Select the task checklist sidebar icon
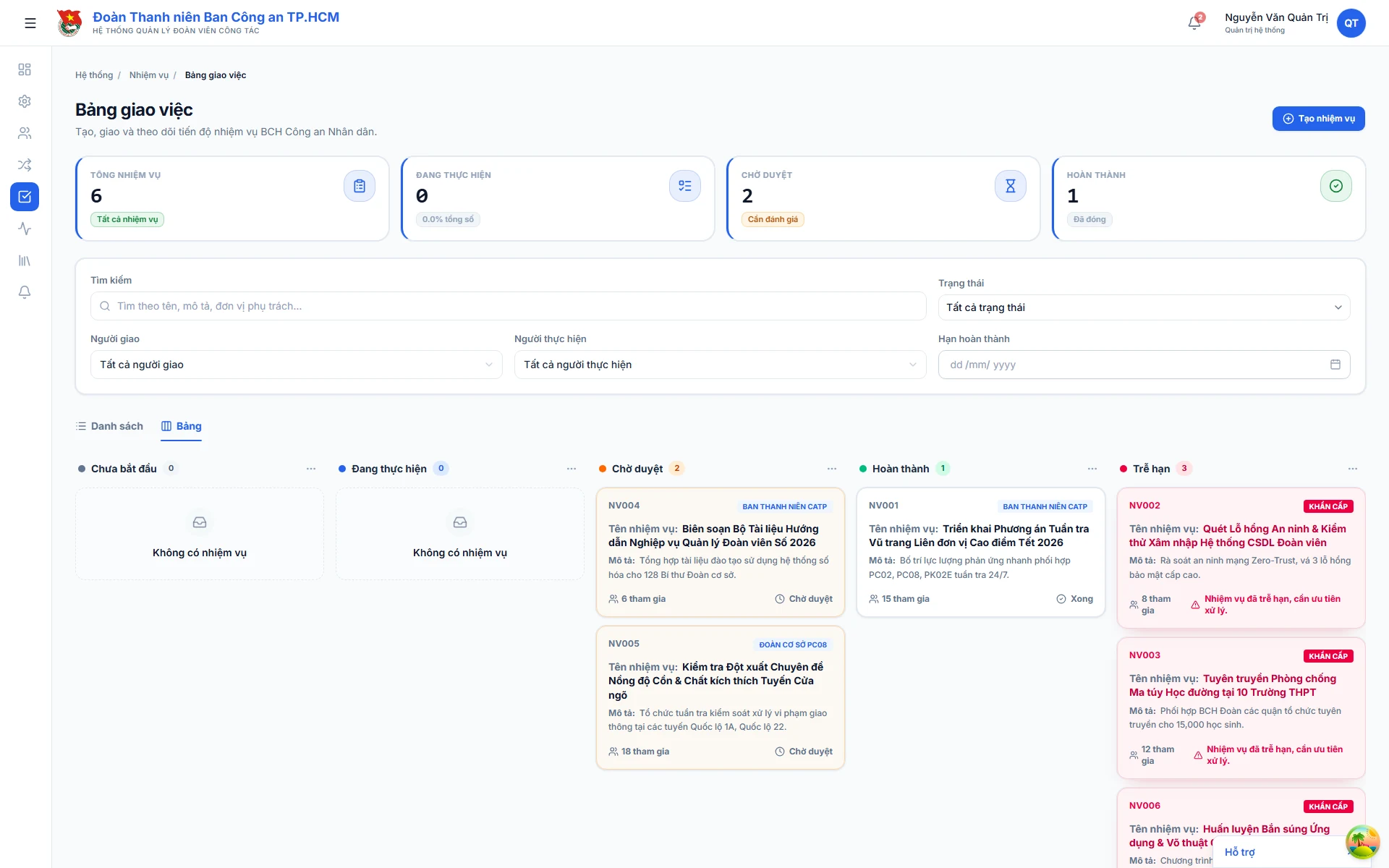 pyautogui.click(x=25, y=197)
